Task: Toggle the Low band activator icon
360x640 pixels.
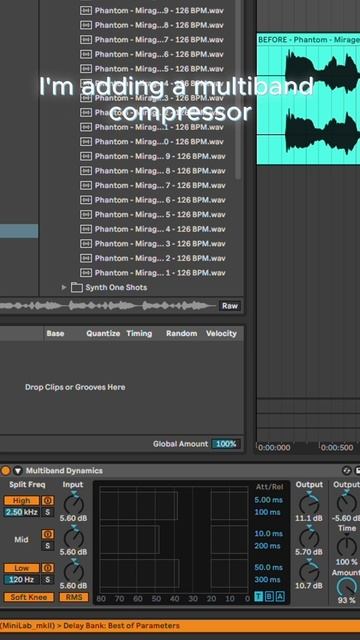Action: (x=47, y=568)
